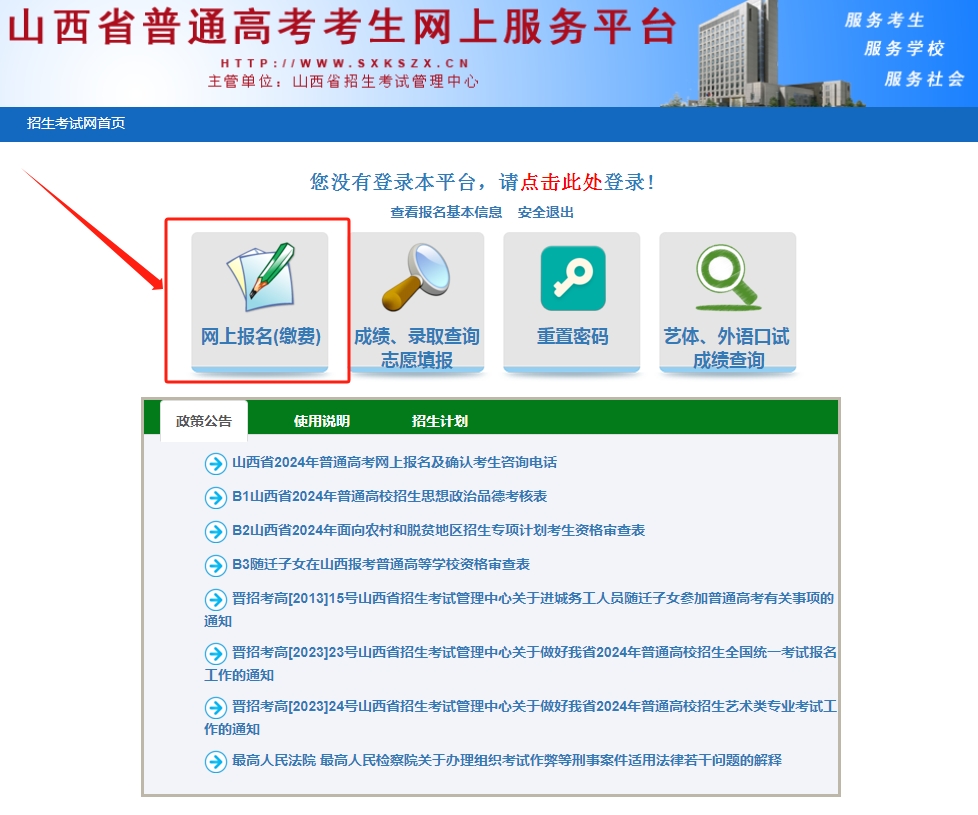Click arrow icon beside 山西省2024年普通高考网上报名 notice
This screenshot has height=815, width=978.
pyautogui.click(x=216, y=464)
